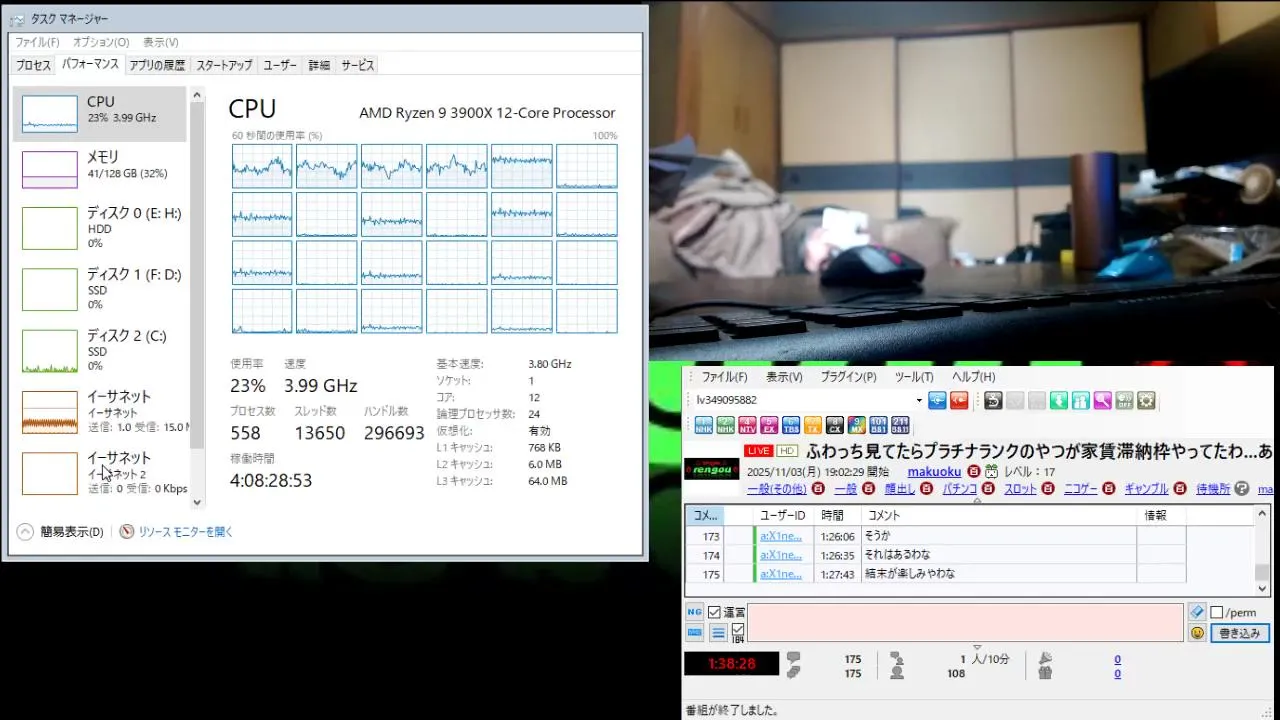
Task: Click the blue connect arrow icon in comment viewer
Action: [x=937, y=401]
